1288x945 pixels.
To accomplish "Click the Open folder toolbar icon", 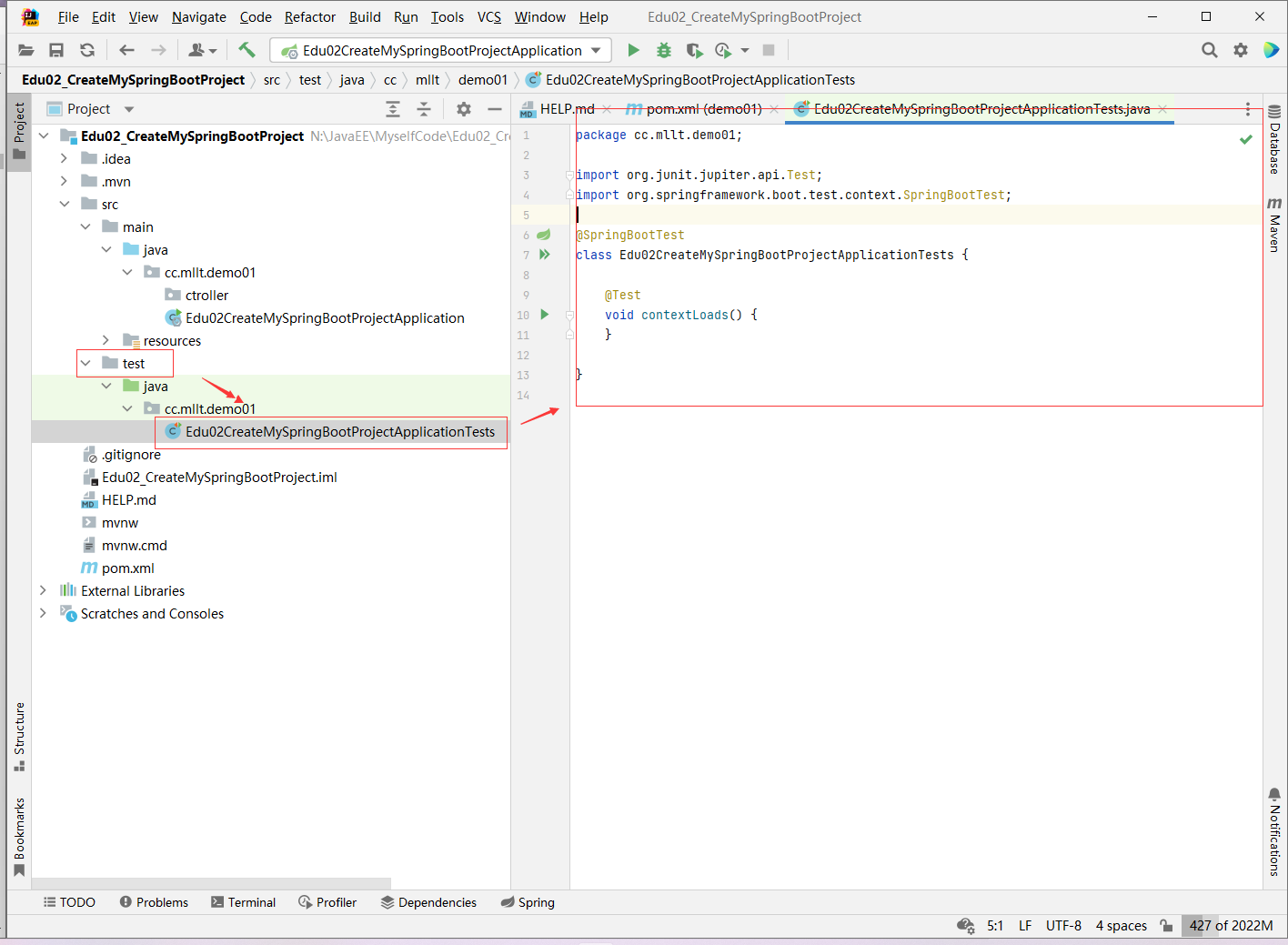I will 26,50.
